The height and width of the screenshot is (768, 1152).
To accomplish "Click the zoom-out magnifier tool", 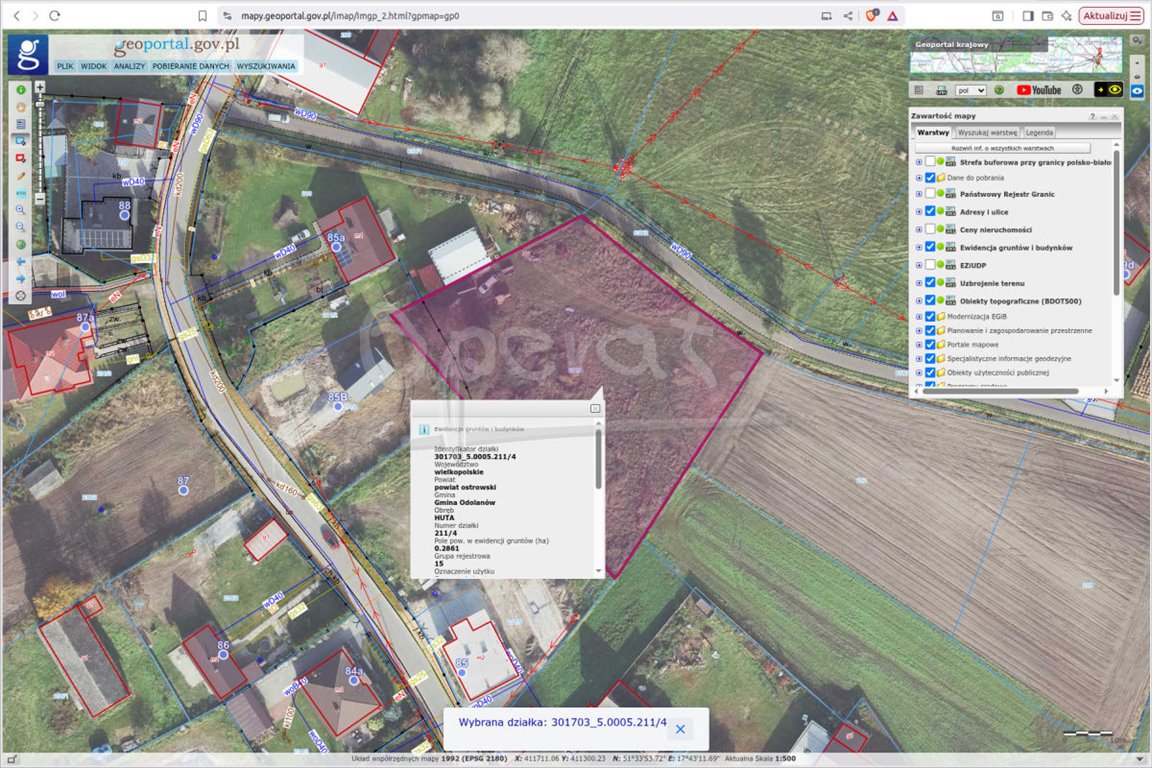I will click(21, 227).
